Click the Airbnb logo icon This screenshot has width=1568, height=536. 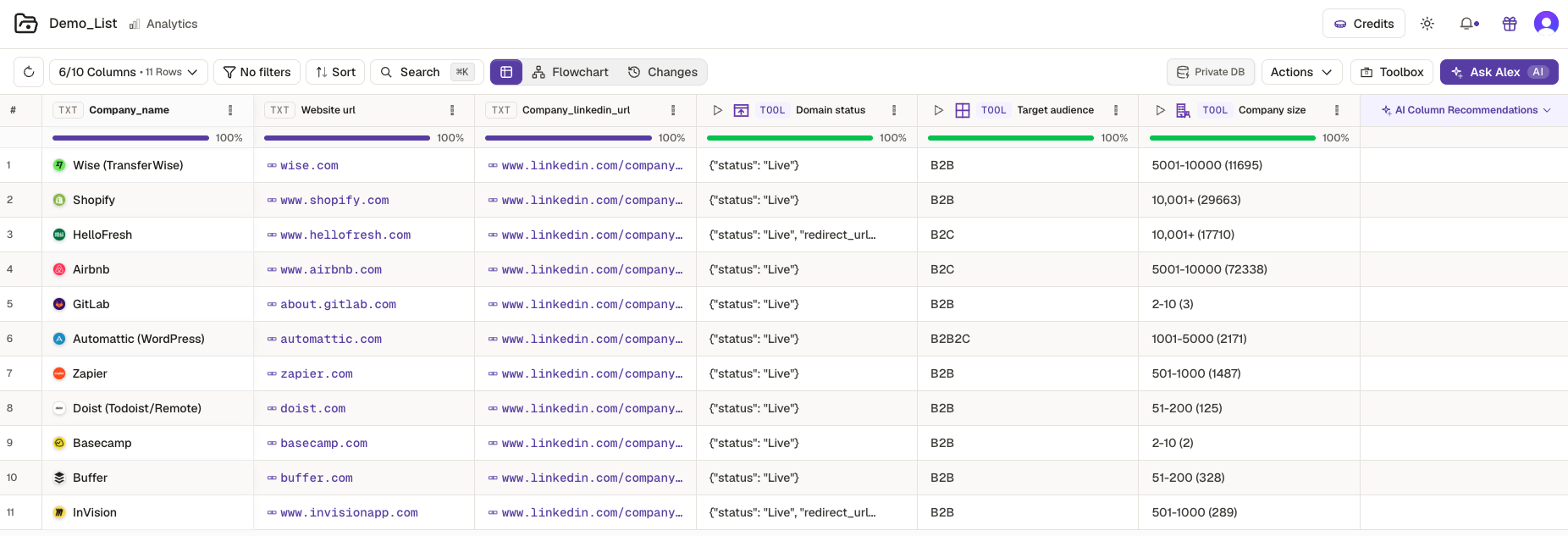click(59, 269)
